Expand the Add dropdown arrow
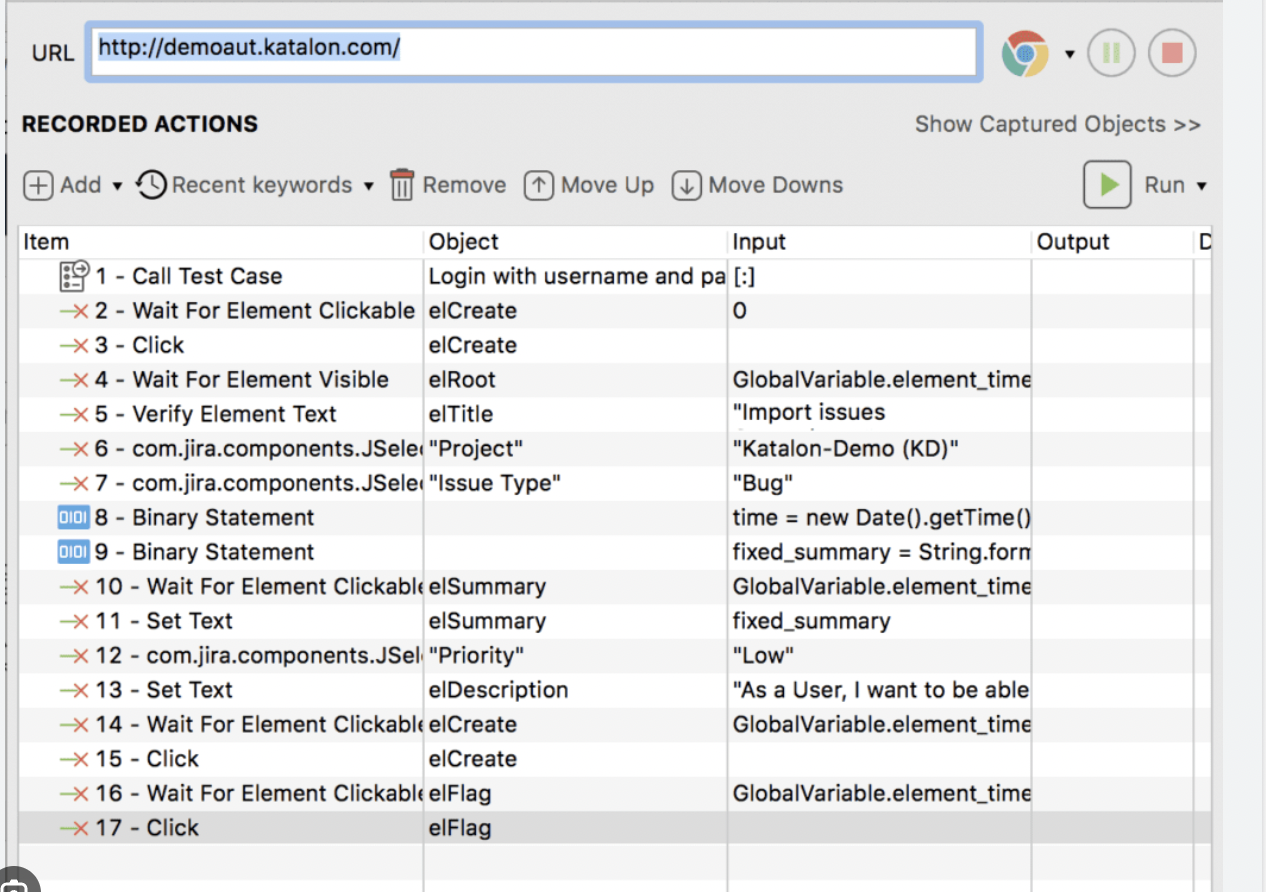 coord(117,186)
